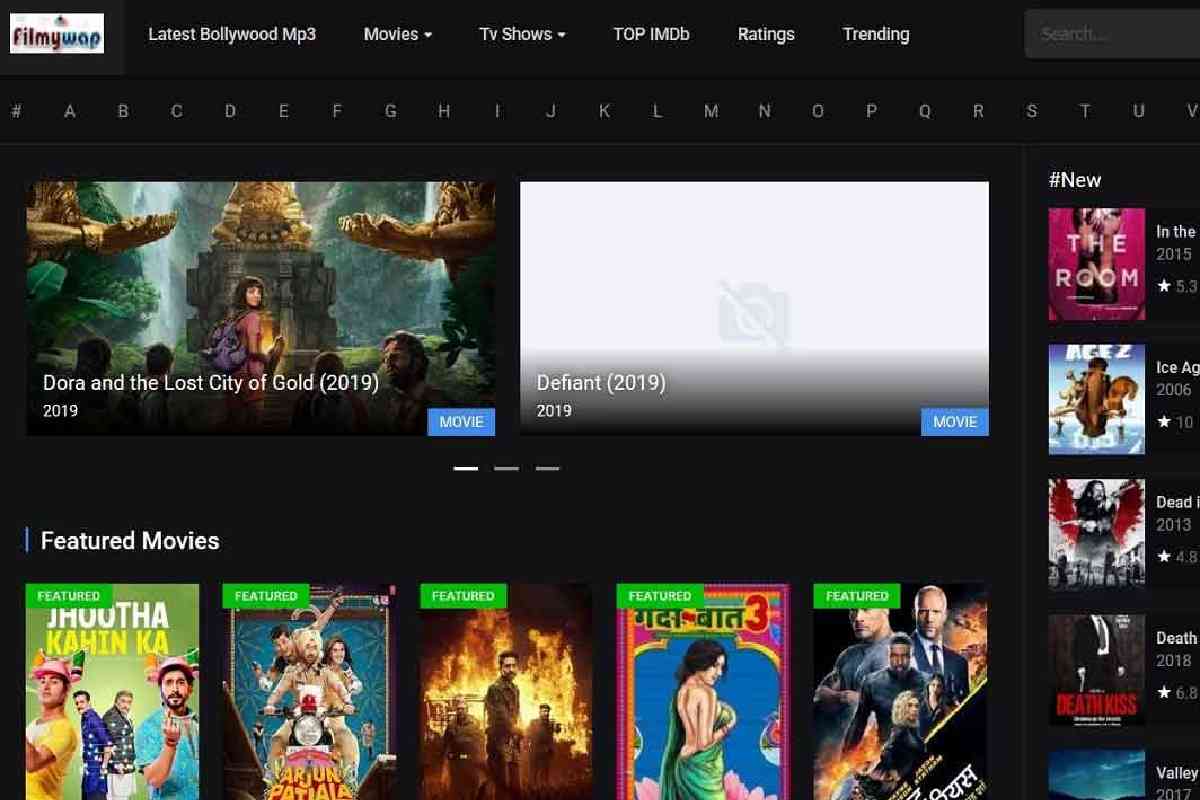Open the TOP IMDb page
1200x800 pixels.
651,34
